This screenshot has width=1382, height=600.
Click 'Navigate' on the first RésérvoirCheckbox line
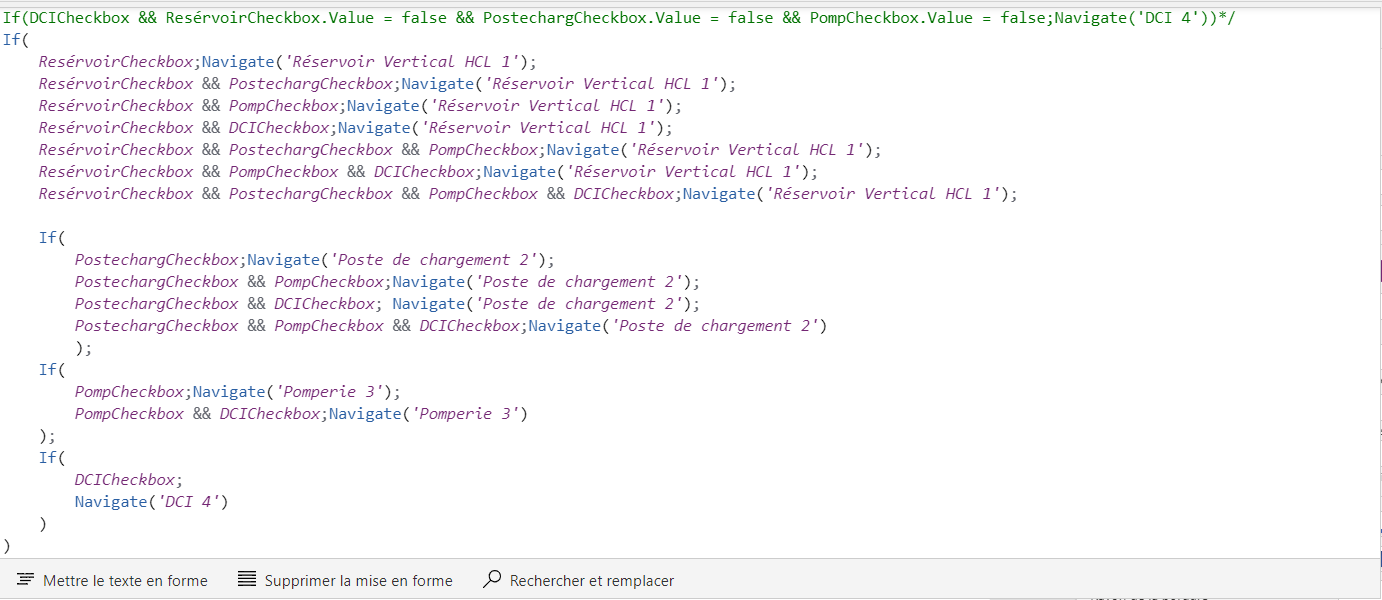(x=238, y=62)
